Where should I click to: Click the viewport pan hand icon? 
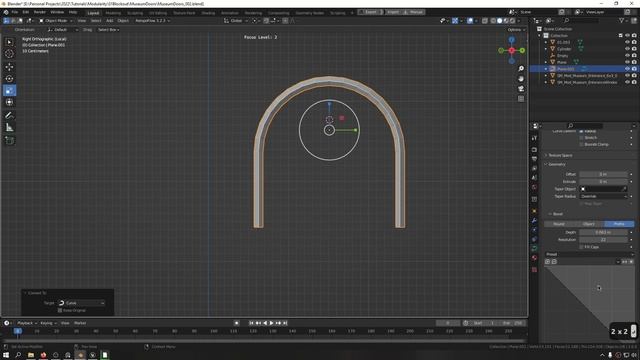click(521, 79)
